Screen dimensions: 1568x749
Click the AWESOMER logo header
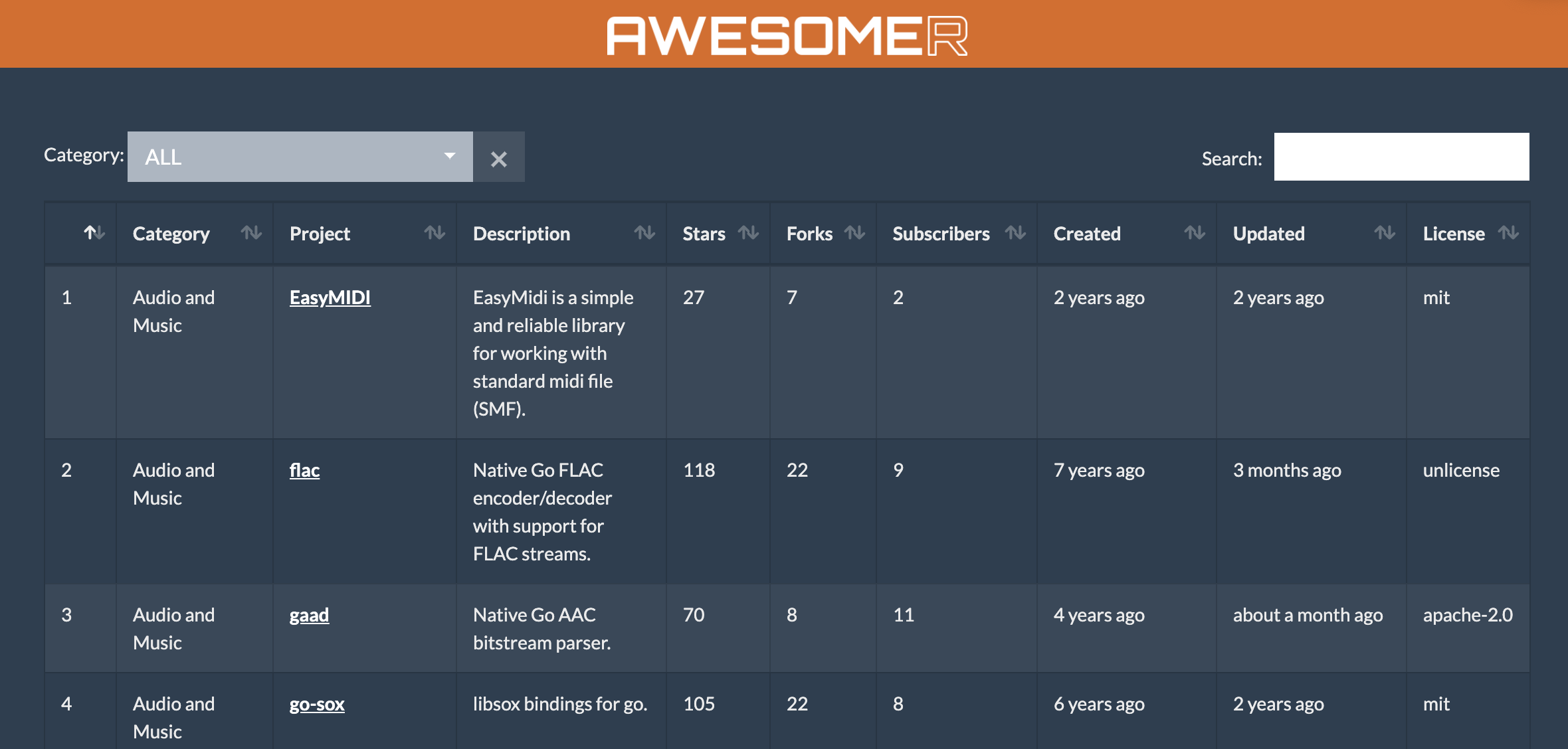(787, 35)
